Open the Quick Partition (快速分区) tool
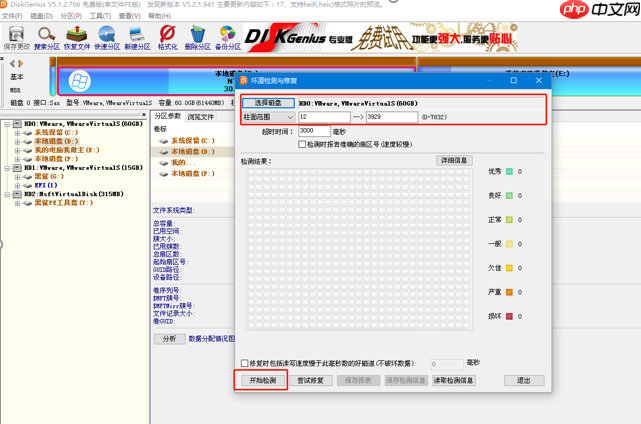The height and width of the screenshot is (424, 641). 107,38
